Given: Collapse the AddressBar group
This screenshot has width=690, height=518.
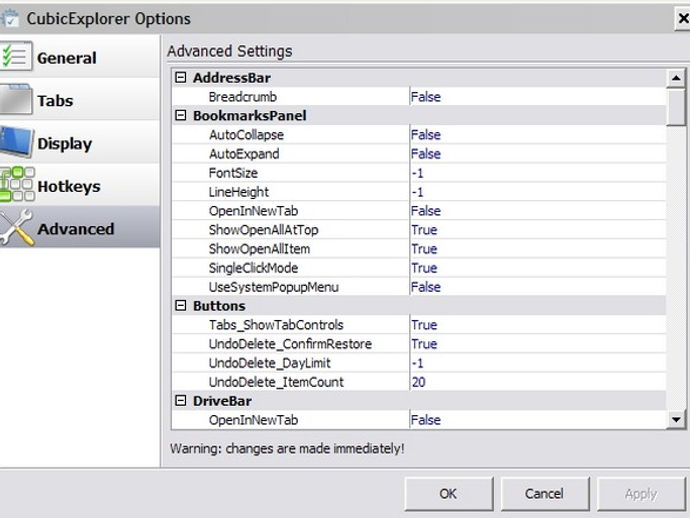Looking at the screenshot, I should [x=180, y=78].
